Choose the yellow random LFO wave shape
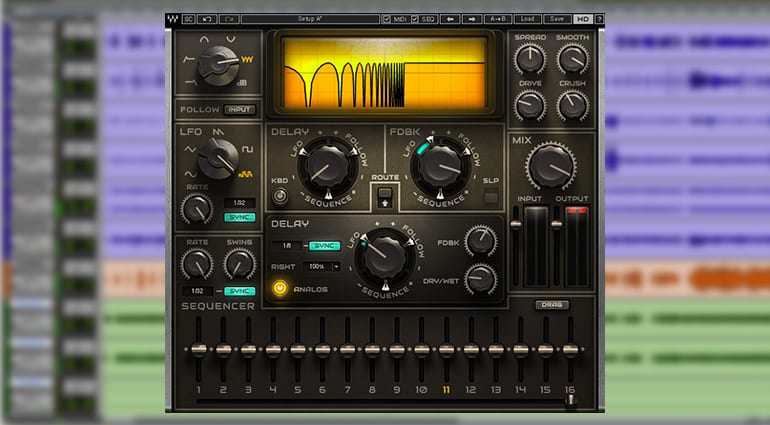This screenshot has height=425, width=770. [246, 174]
